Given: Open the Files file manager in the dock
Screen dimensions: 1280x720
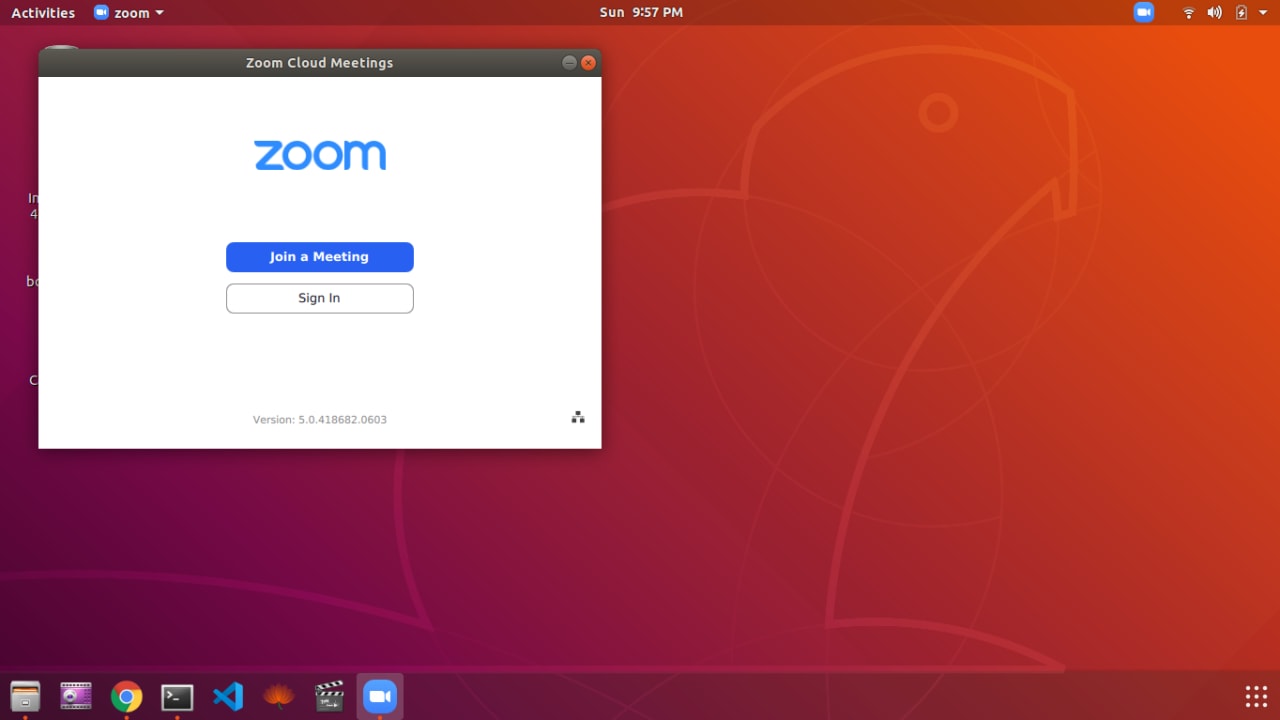Looking at the screenshot, I should pos(25,696).
